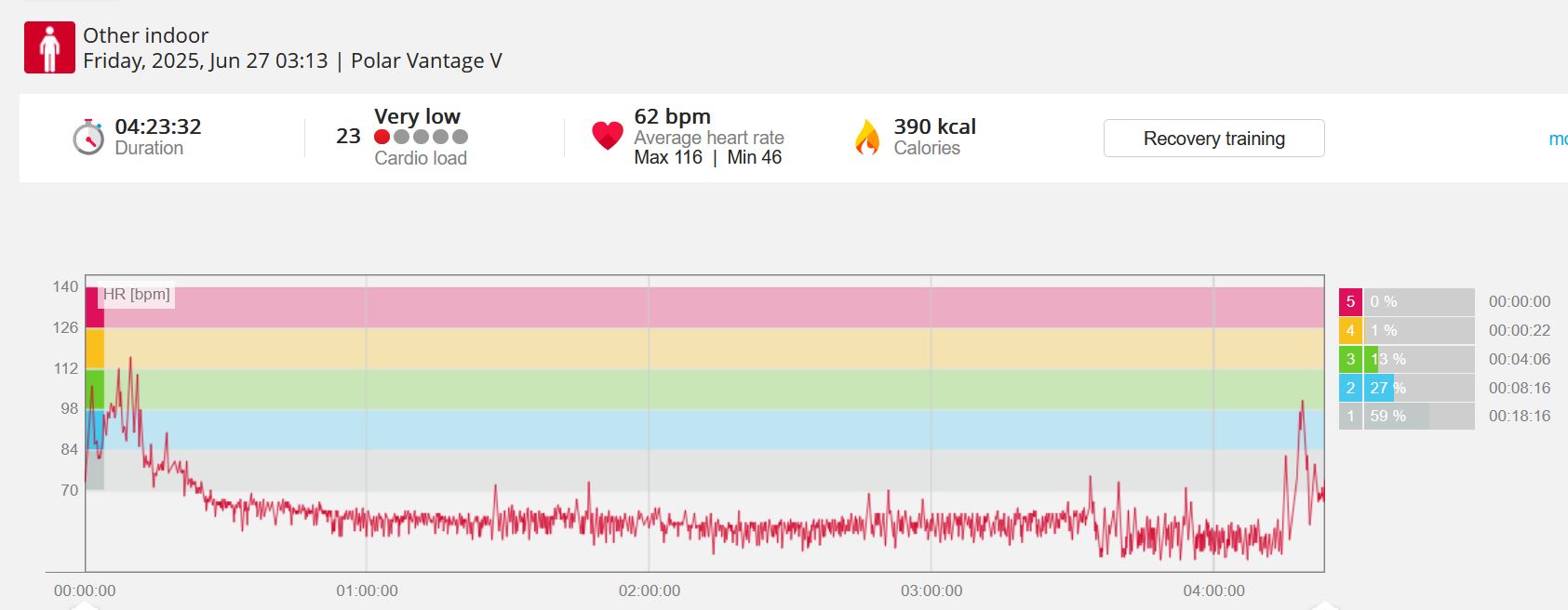Click the Very low cardio load text

coord(417,116)
